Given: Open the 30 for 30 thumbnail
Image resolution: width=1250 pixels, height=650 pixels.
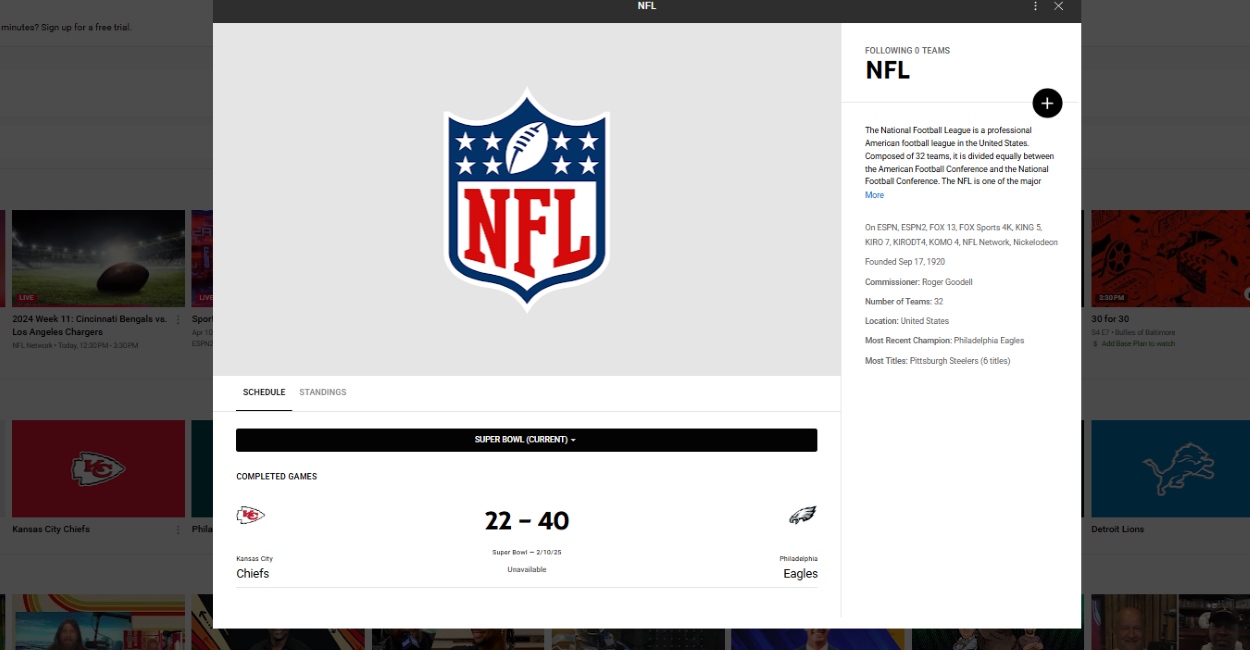Looking at the screenshot, I should 1167,258.
